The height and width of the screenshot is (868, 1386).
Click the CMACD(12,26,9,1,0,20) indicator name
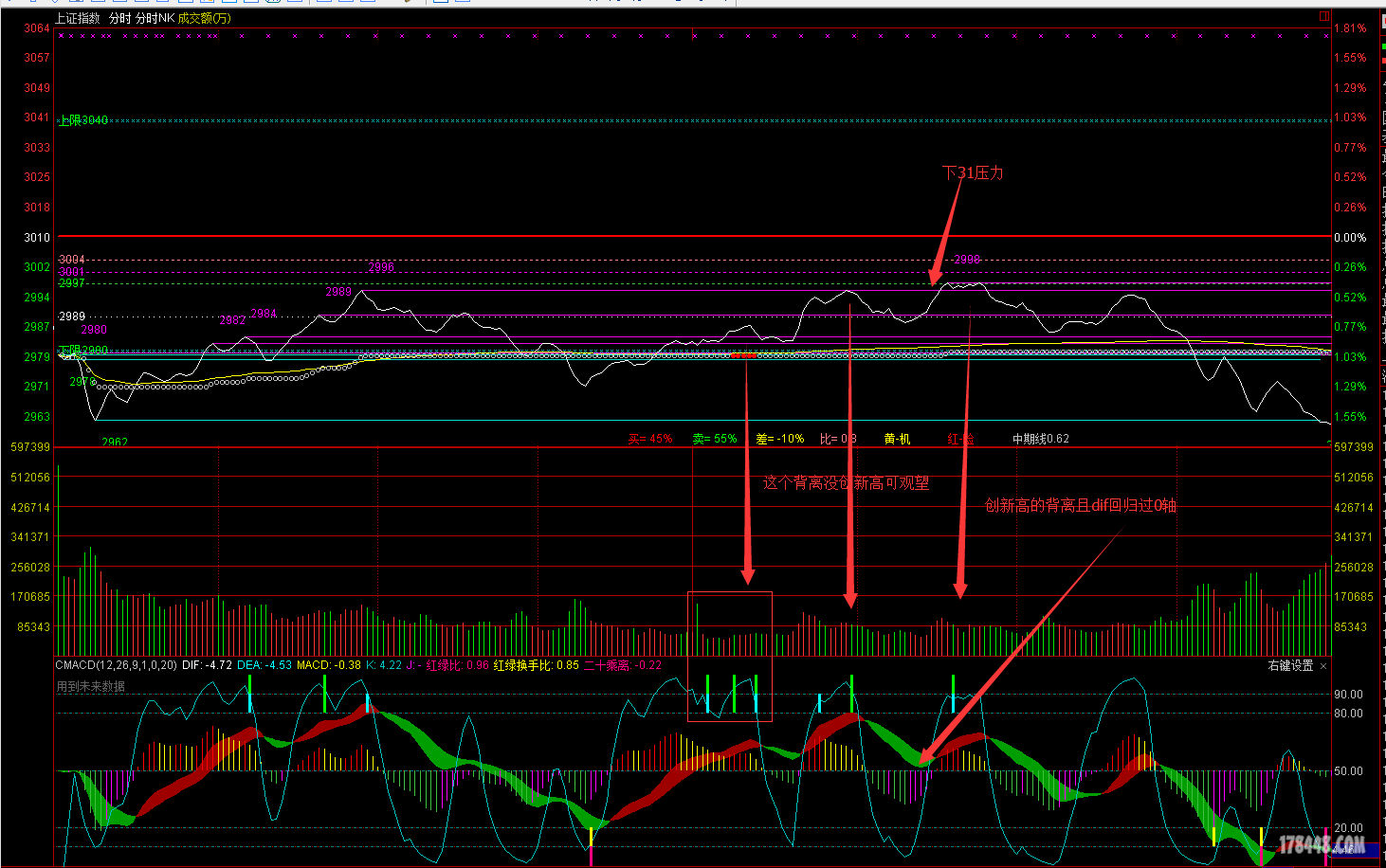coord(117,665)
